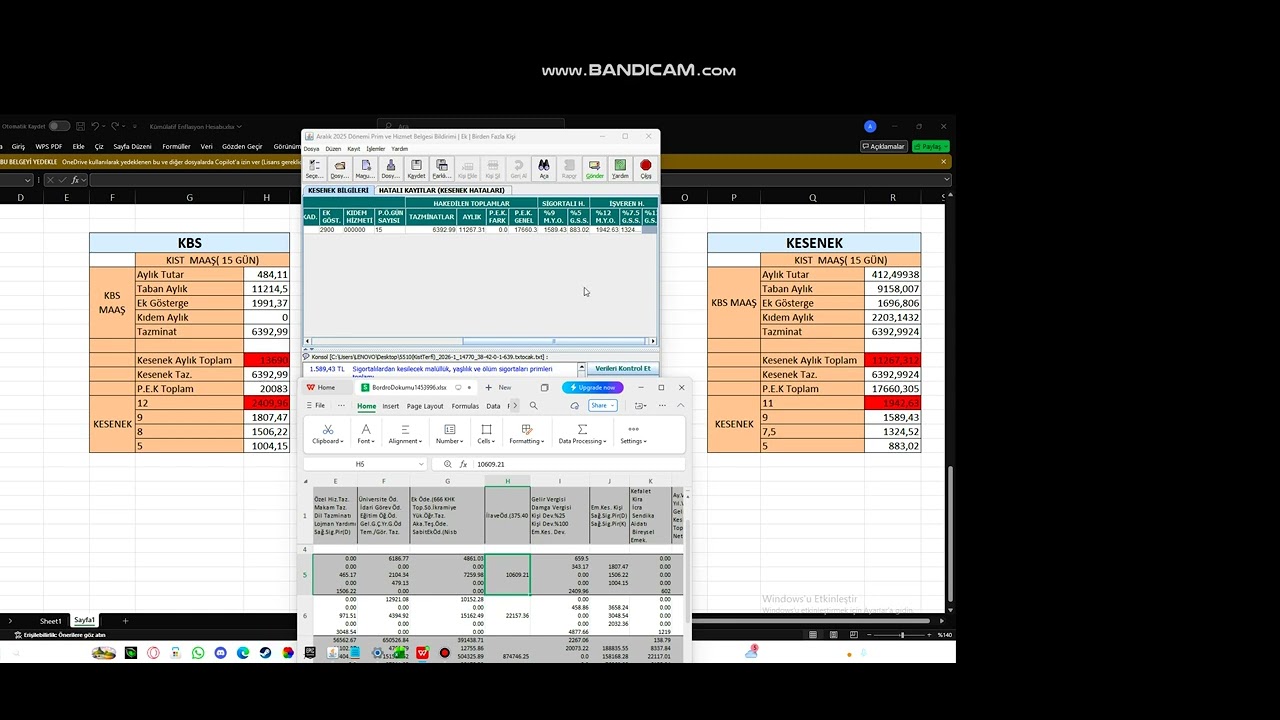Open the Seçenekler tool in Bildirim toolbar
1280x720 pixels.
pyautogui.click(x=314, y=168)
